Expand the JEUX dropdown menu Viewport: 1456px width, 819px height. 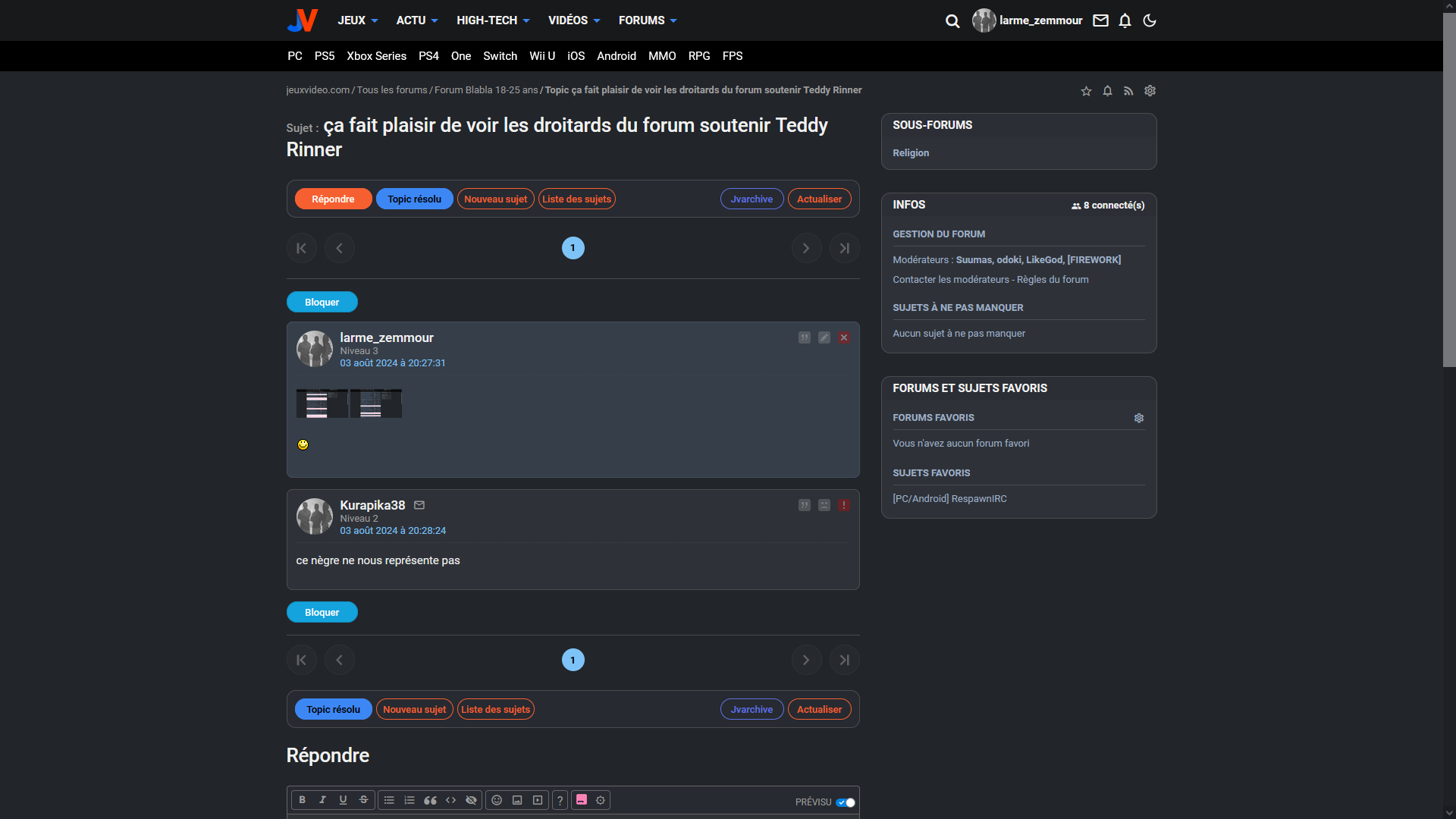[x=358, y=20]
